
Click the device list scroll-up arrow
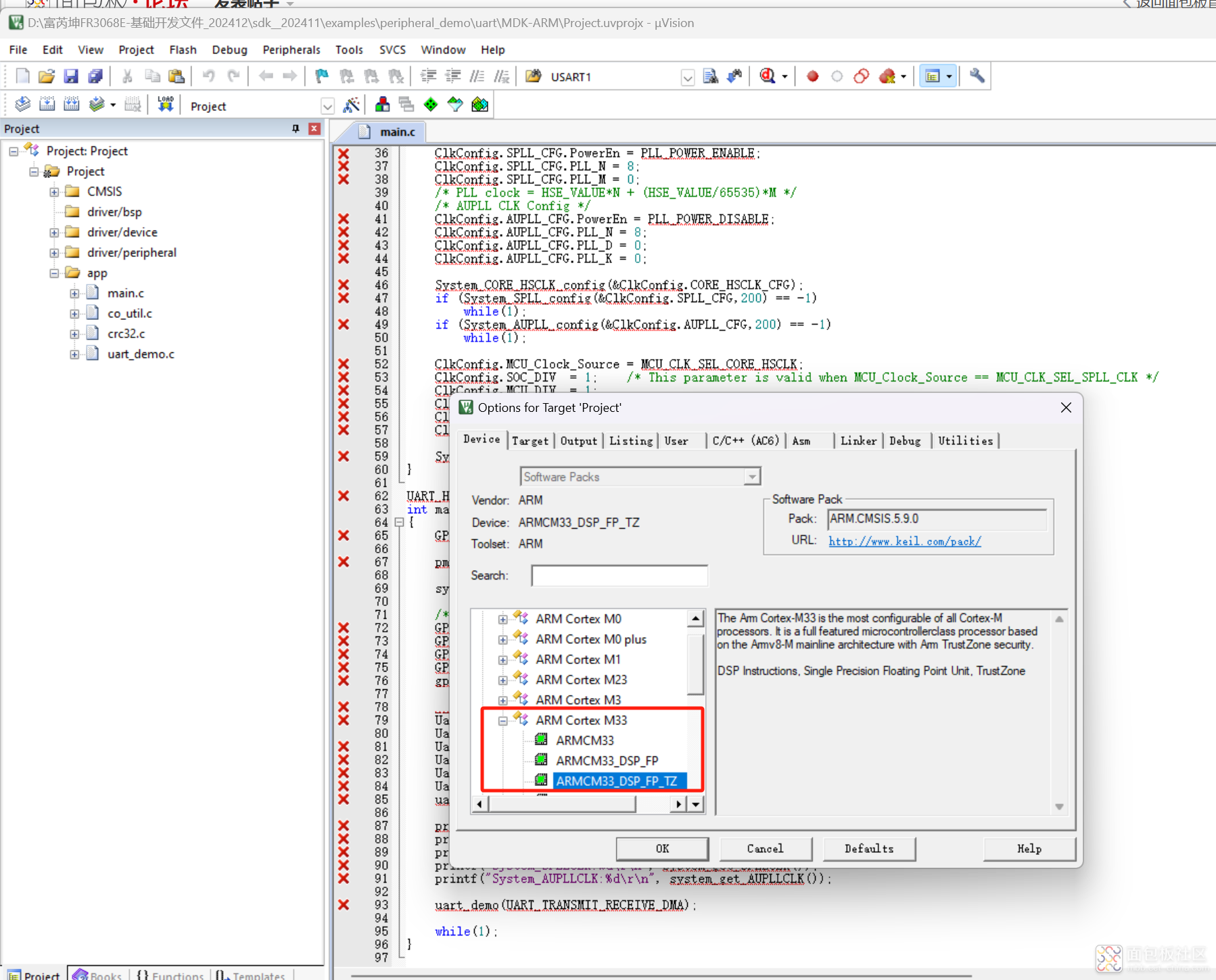point(695,618)
